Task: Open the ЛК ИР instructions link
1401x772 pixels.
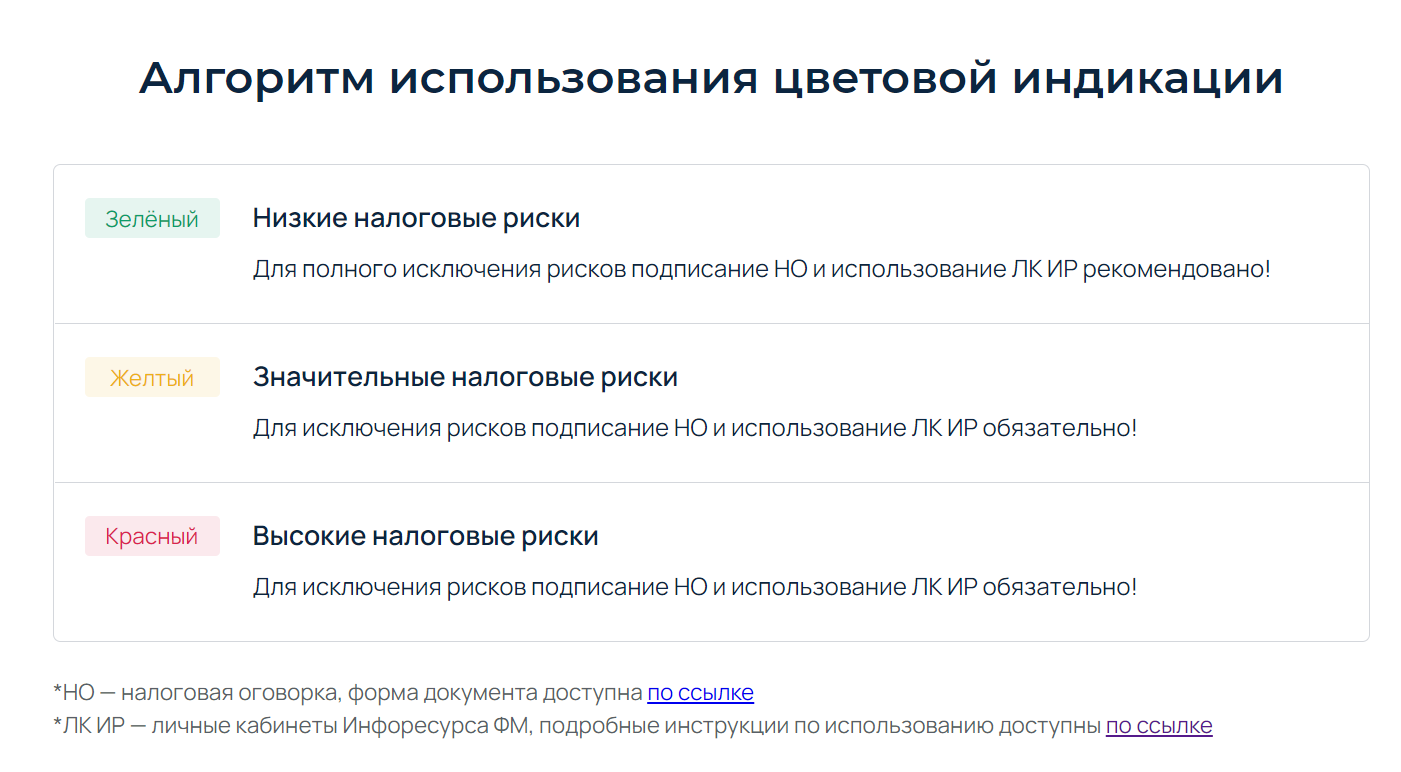Action: 1159,726
